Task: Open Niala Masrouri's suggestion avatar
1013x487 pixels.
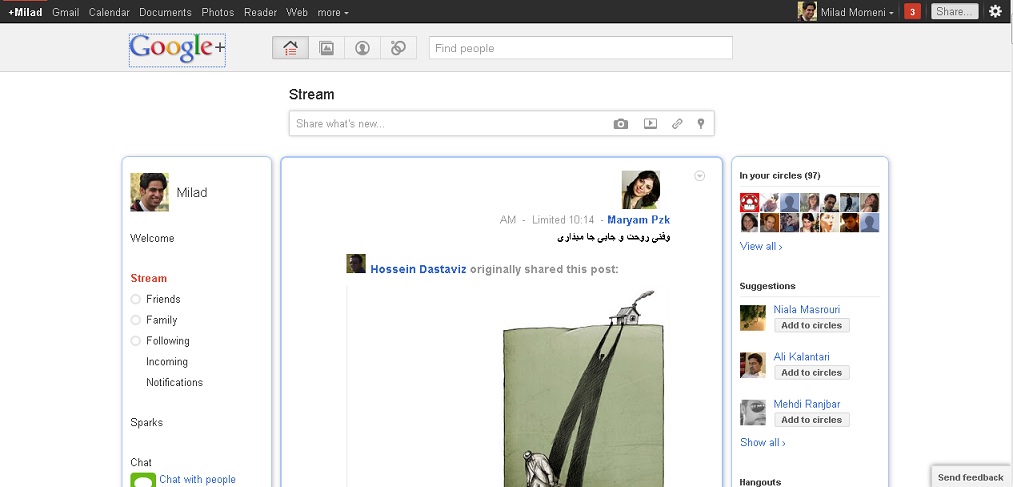Action: [x=753, y=318]
